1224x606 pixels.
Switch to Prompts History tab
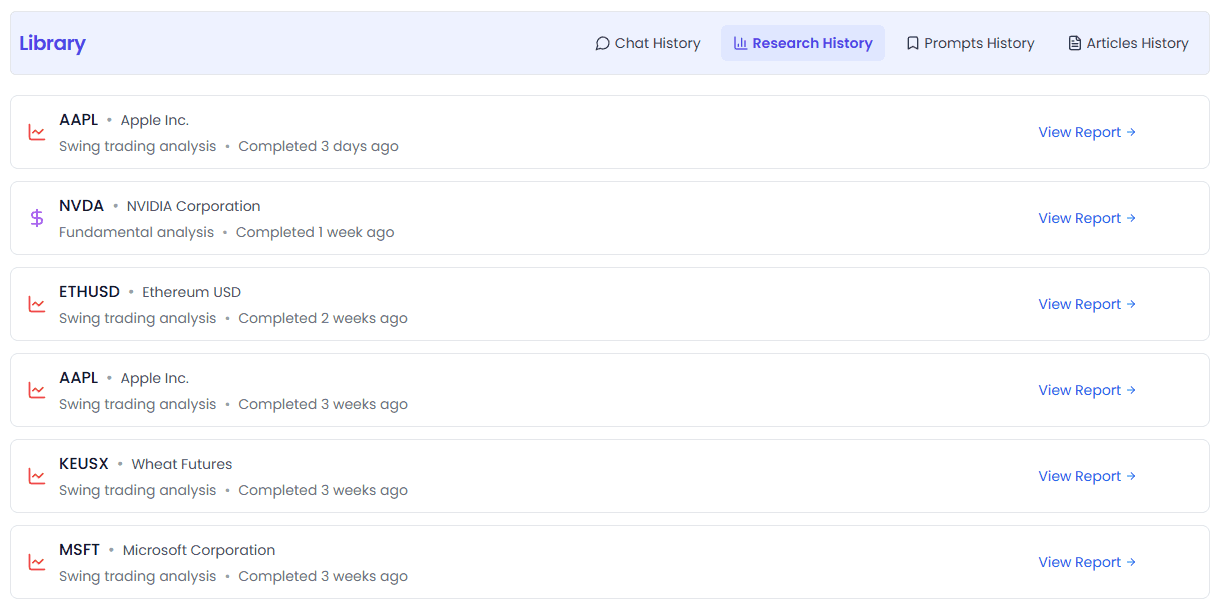click(x=970, y=43)
